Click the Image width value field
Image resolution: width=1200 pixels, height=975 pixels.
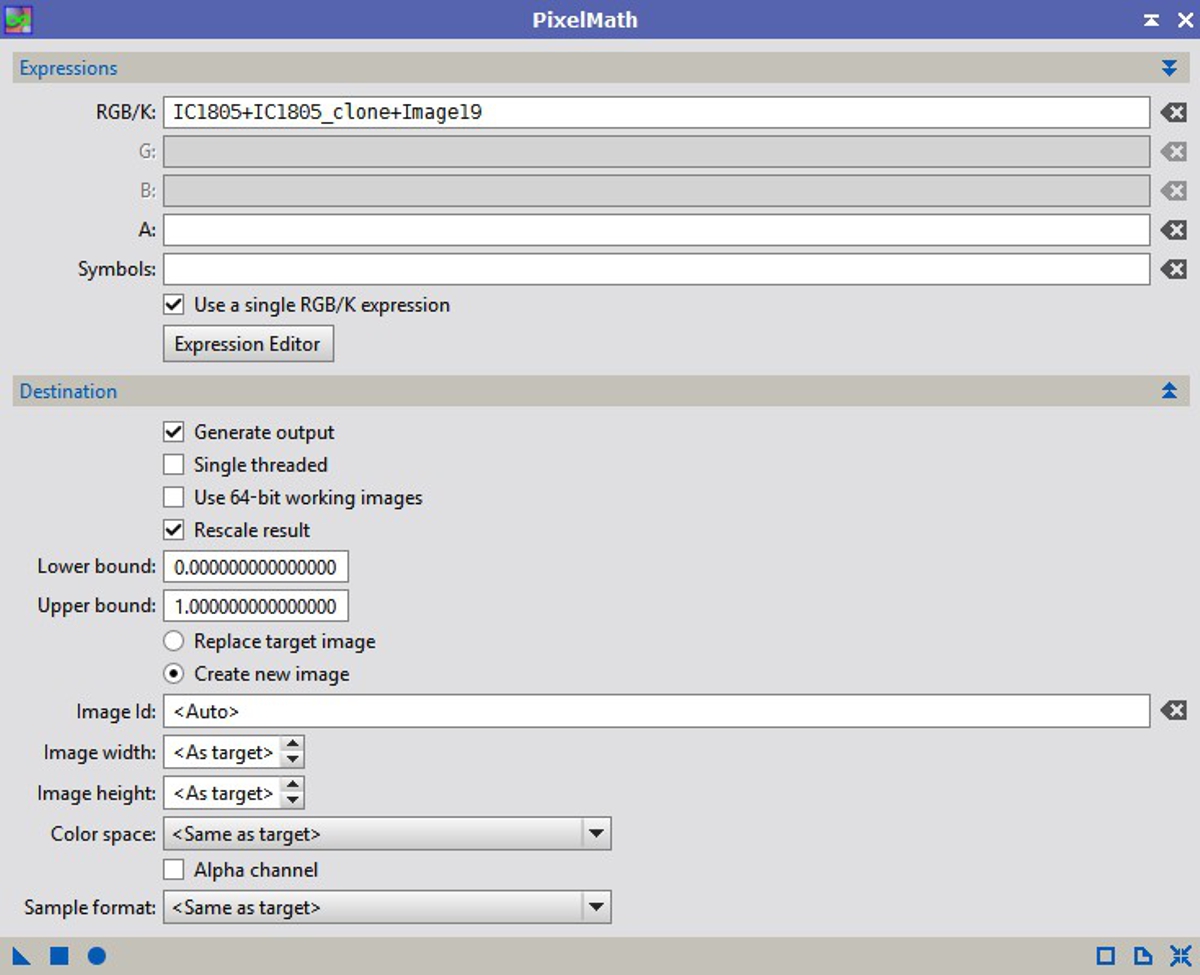[x=222, y=752]
